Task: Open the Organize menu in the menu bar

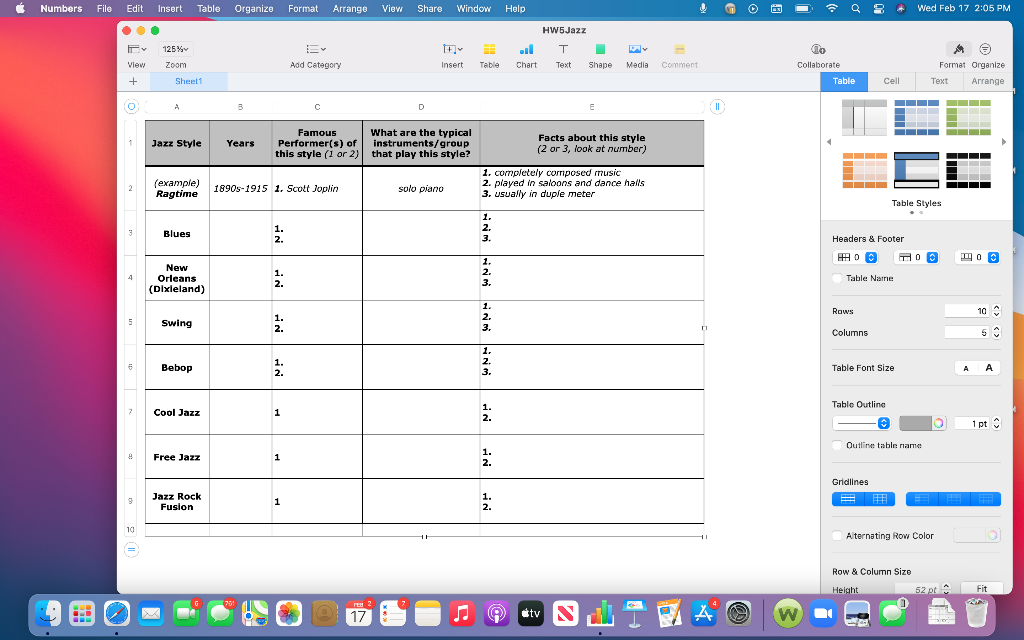Action: point(253,9)
